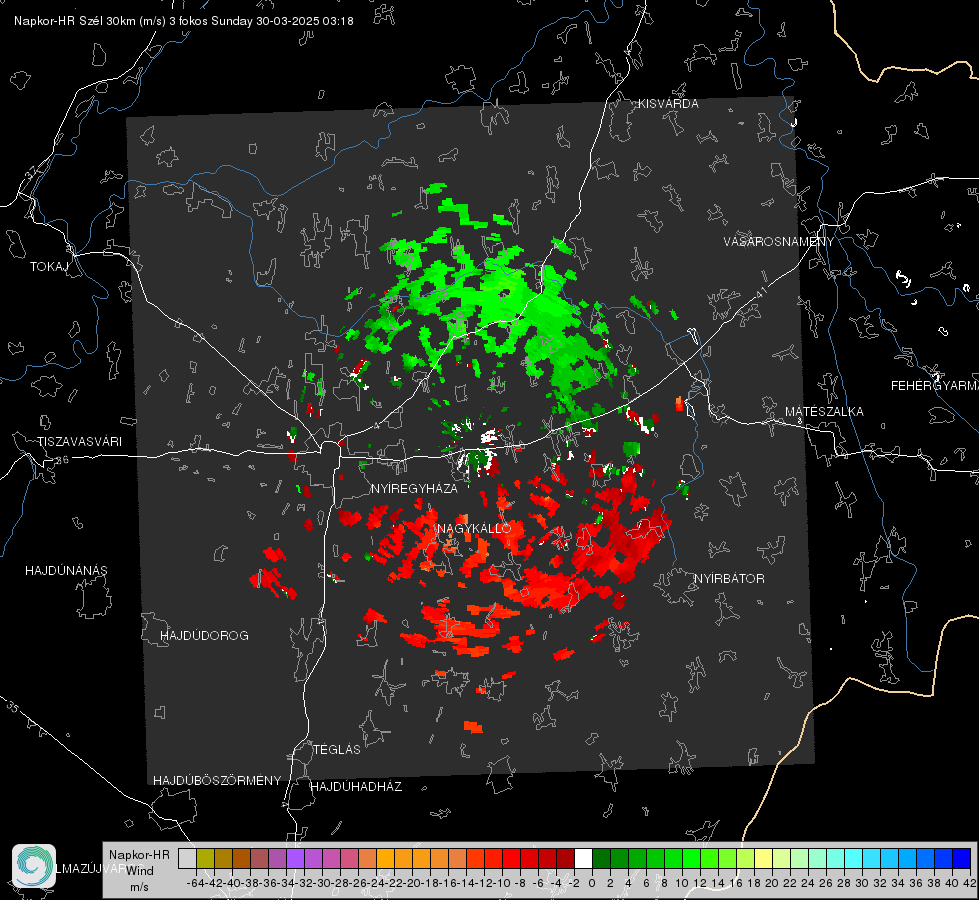Click road number 36 marker near Tiszavasvári
This screenshot has width=979, height=900.
(x=62, y=460)
